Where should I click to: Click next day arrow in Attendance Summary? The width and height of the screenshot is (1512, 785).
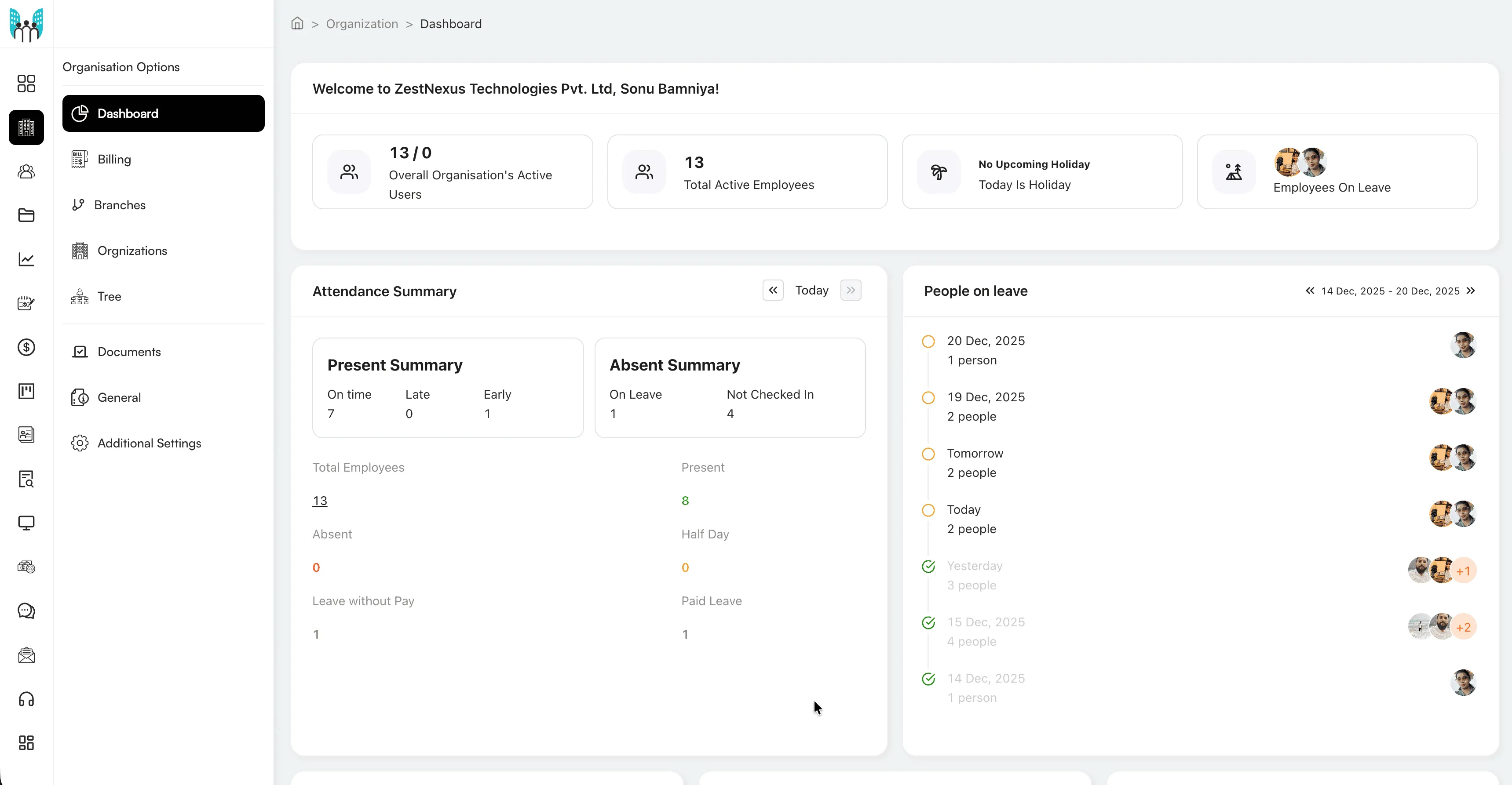[x=851, y=291]
